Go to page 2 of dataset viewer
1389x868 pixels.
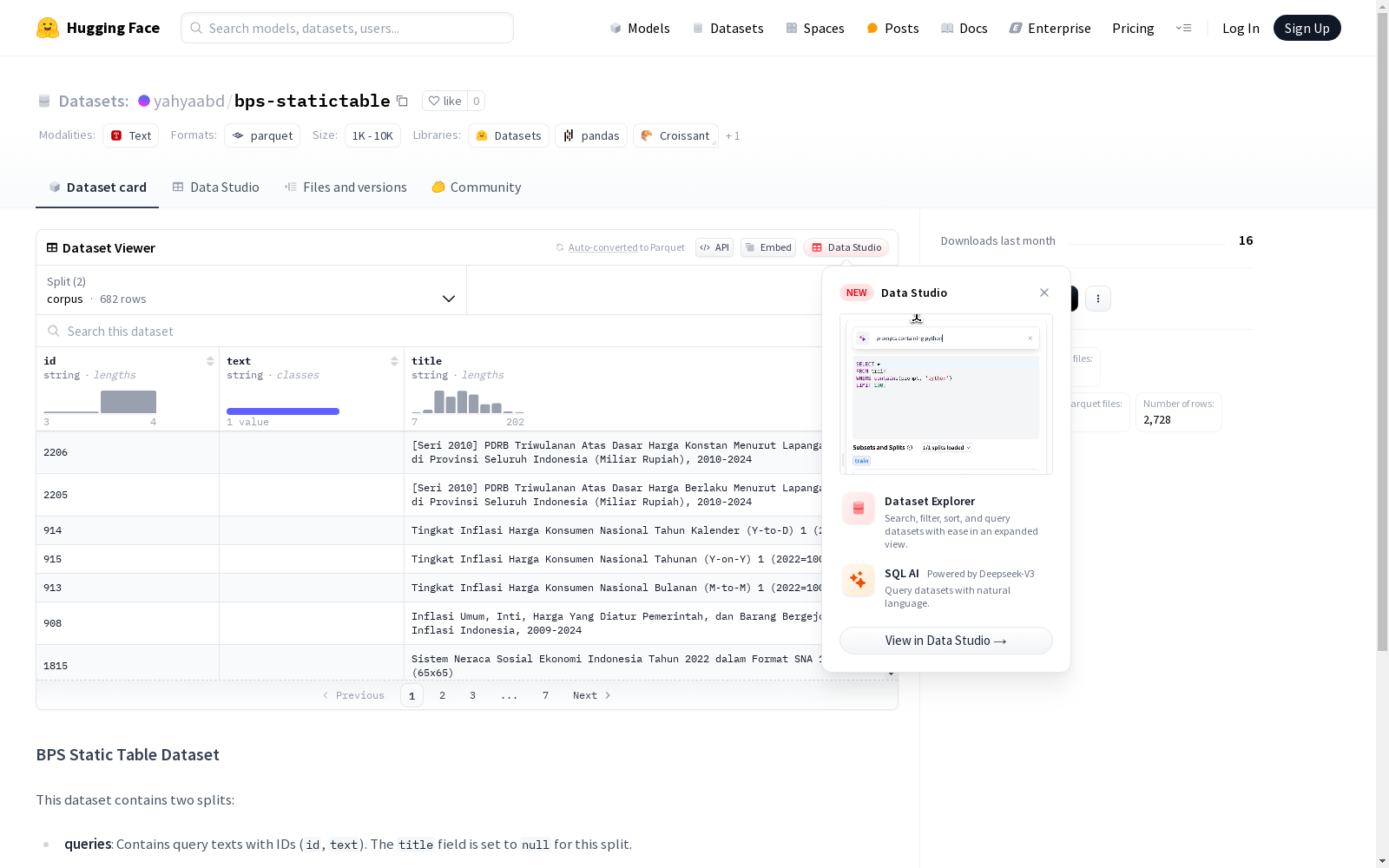tap(442, 695)
